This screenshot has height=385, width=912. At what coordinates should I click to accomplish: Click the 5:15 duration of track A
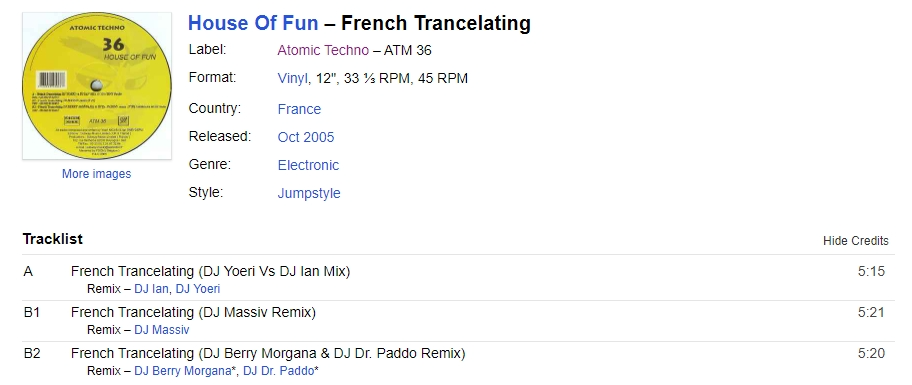[x=871, y=271]
